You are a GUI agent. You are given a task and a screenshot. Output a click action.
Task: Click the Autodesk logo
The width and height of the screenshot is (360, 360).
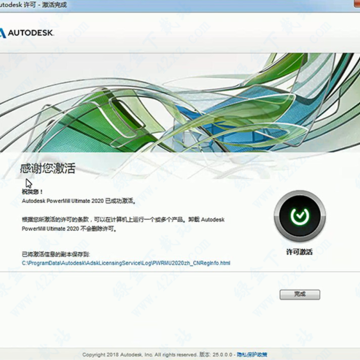(27, 33)
